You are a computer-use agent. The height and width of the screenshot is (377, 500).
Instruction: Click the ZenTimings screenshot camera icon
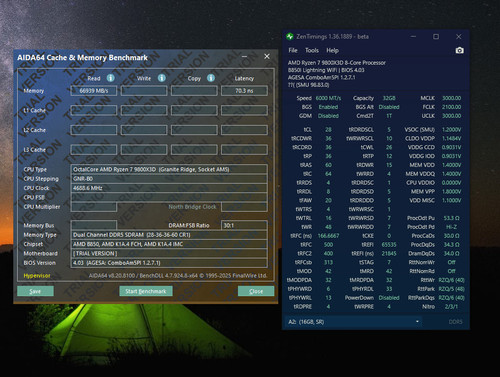coord(459,50)
